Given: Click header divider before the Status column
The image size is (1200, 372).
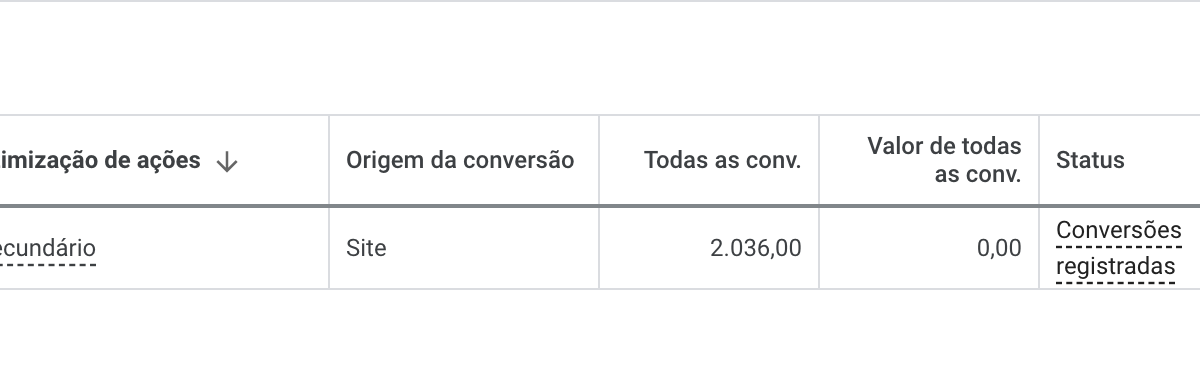Looking at the screenshot, I should (x=1039, y=160).
